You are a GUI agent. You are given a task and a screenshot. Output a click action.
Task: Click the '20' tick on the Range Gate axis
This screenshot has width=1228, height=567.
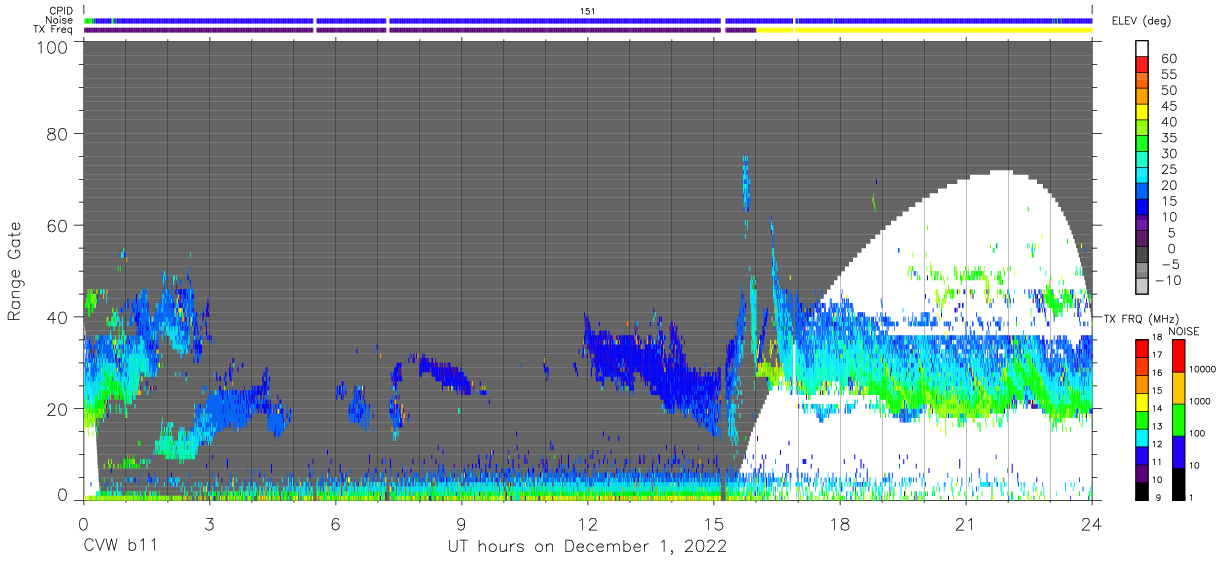pyautogui.click(x=58, y=409)
